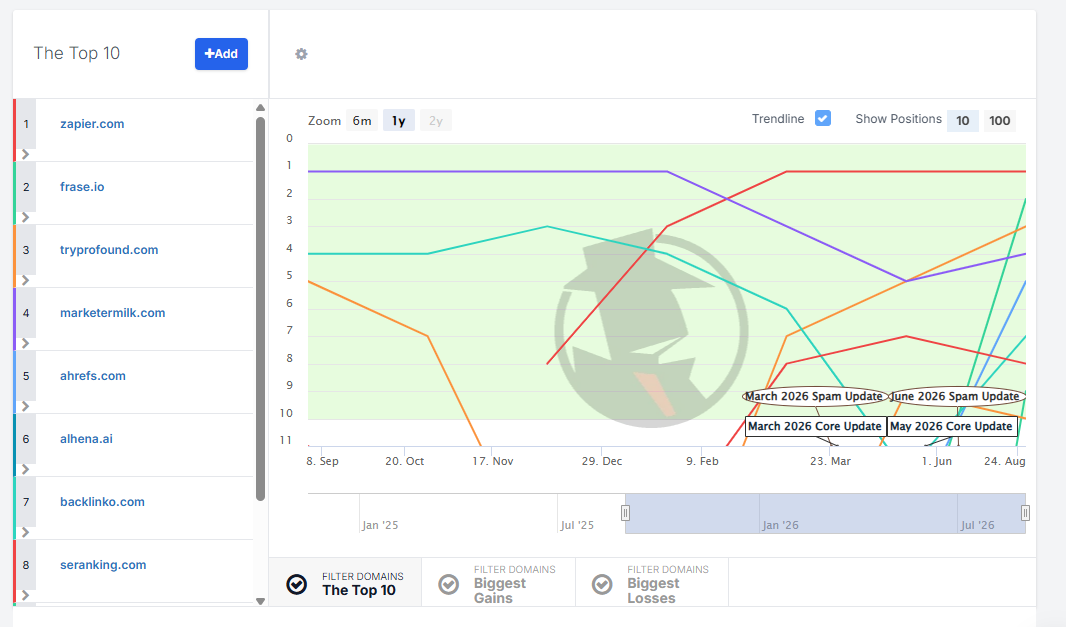The image size is (1066, 627).
Task: Expand the backlinko.com row chevron
Action: click(26, 532)
